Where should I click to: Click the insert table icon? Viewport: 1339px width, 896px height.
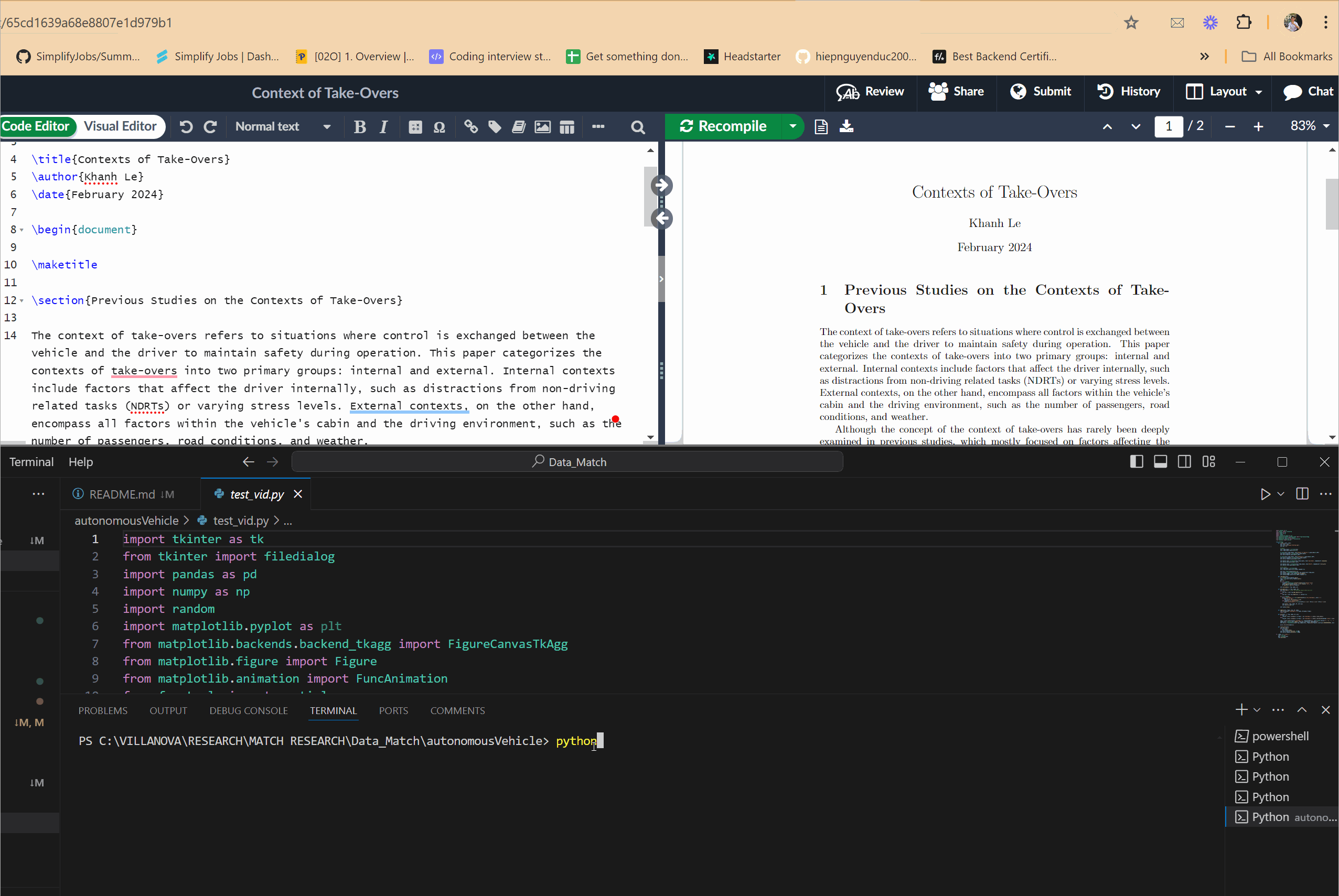[566, 127]
